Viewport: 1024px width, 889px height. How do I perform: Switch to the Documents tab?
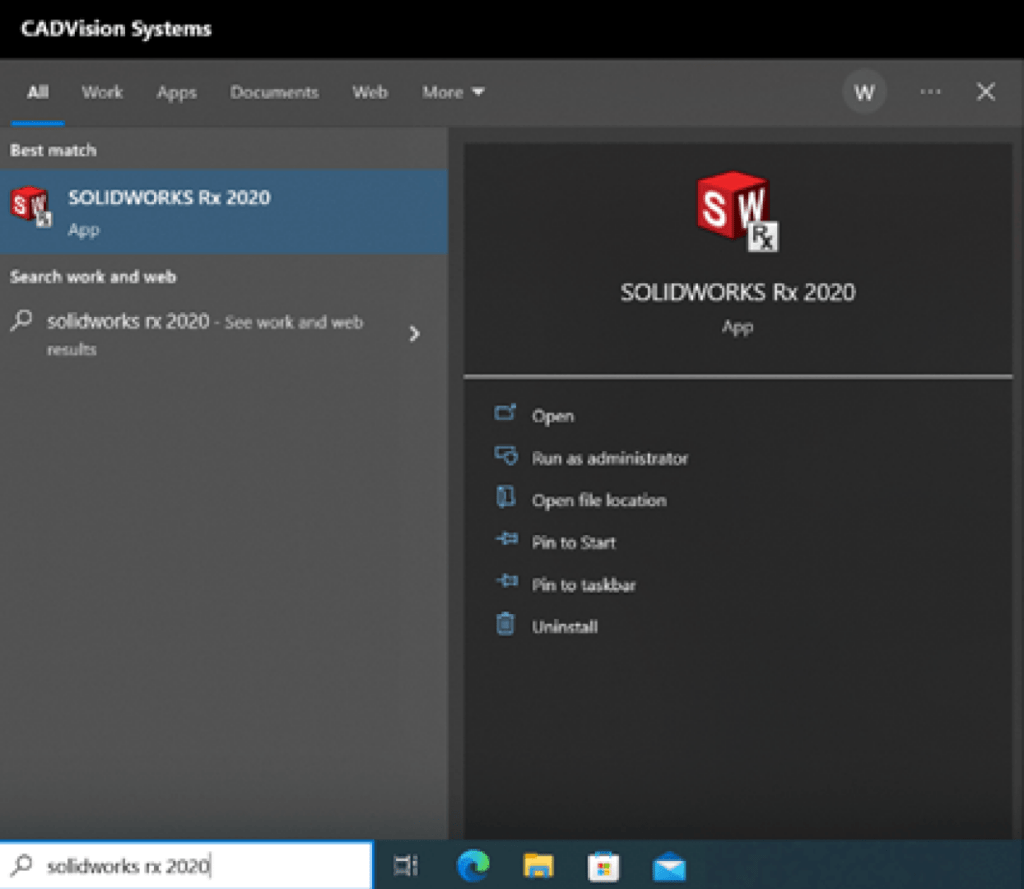[x=274, y=92]
